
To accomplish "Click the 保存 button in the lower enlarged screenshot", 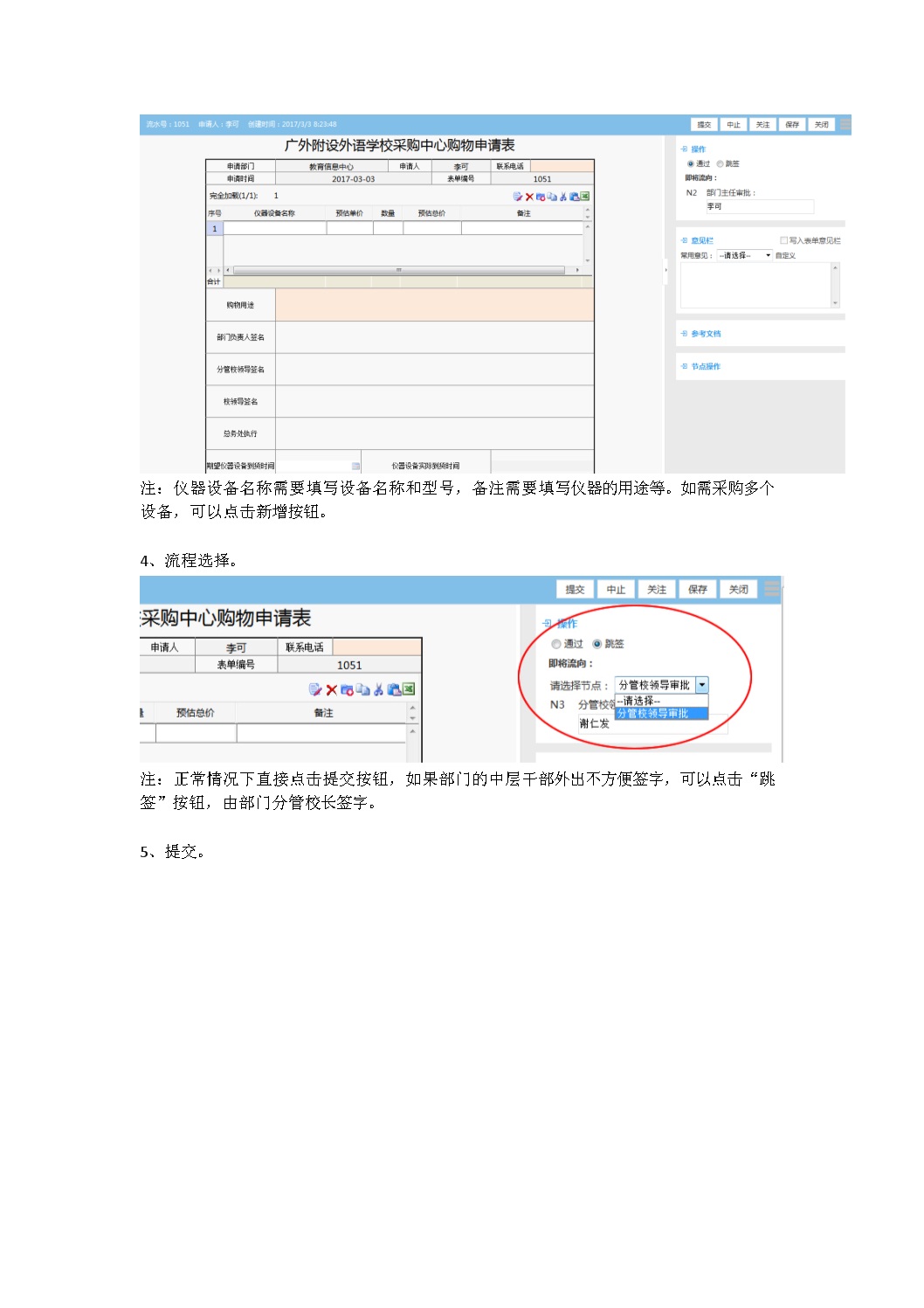I will pyautogui.click(x=698, y=590).
